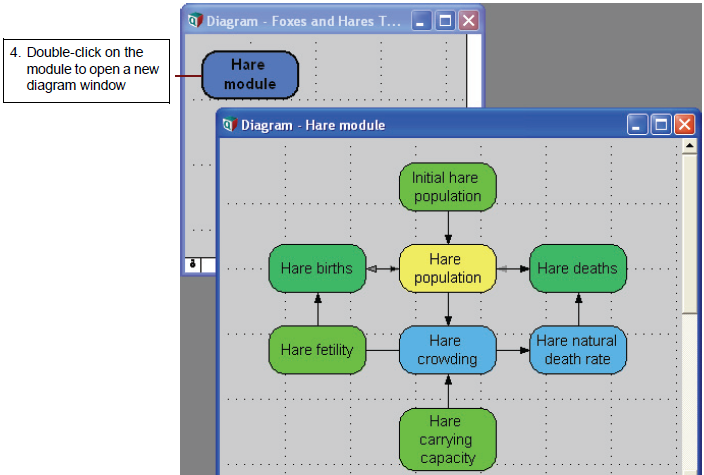Maximize the Hare module diagram window
The height and width of the screenshot is (475, 704).
pyautogui.click(x=661, y=124)
